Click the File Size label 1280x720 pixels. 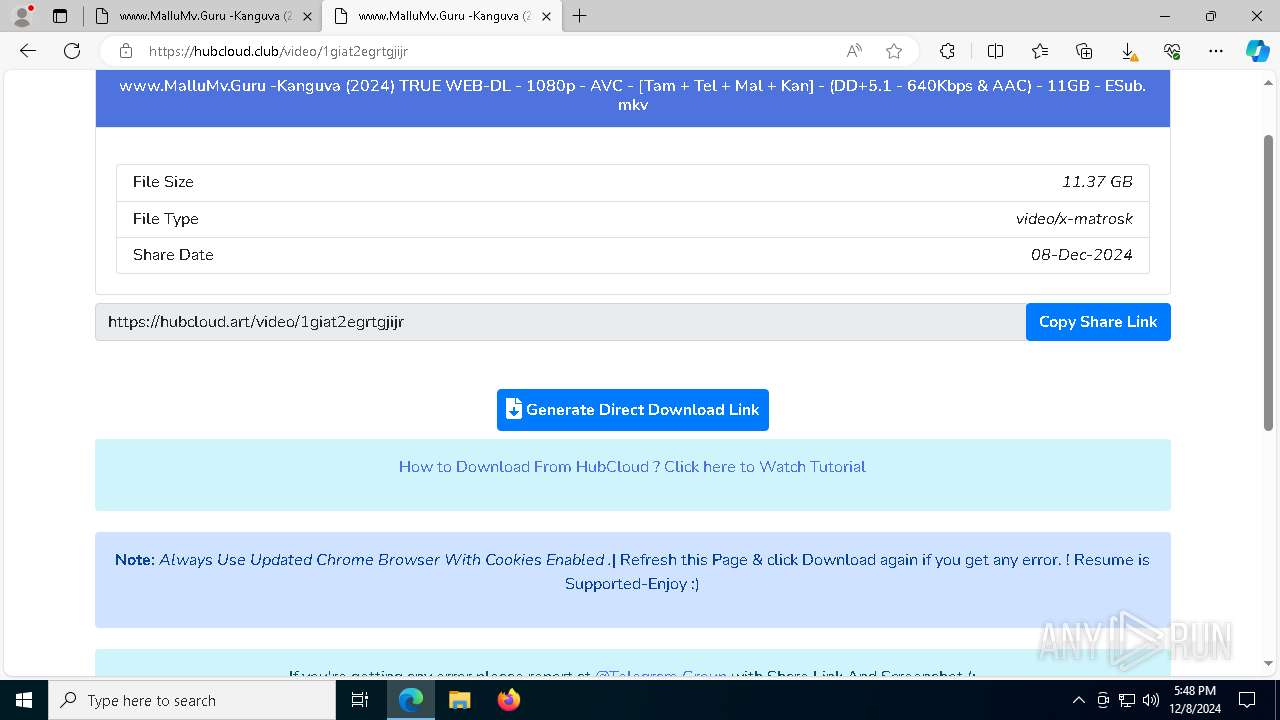pyautogui.click(x=163, y=182)
